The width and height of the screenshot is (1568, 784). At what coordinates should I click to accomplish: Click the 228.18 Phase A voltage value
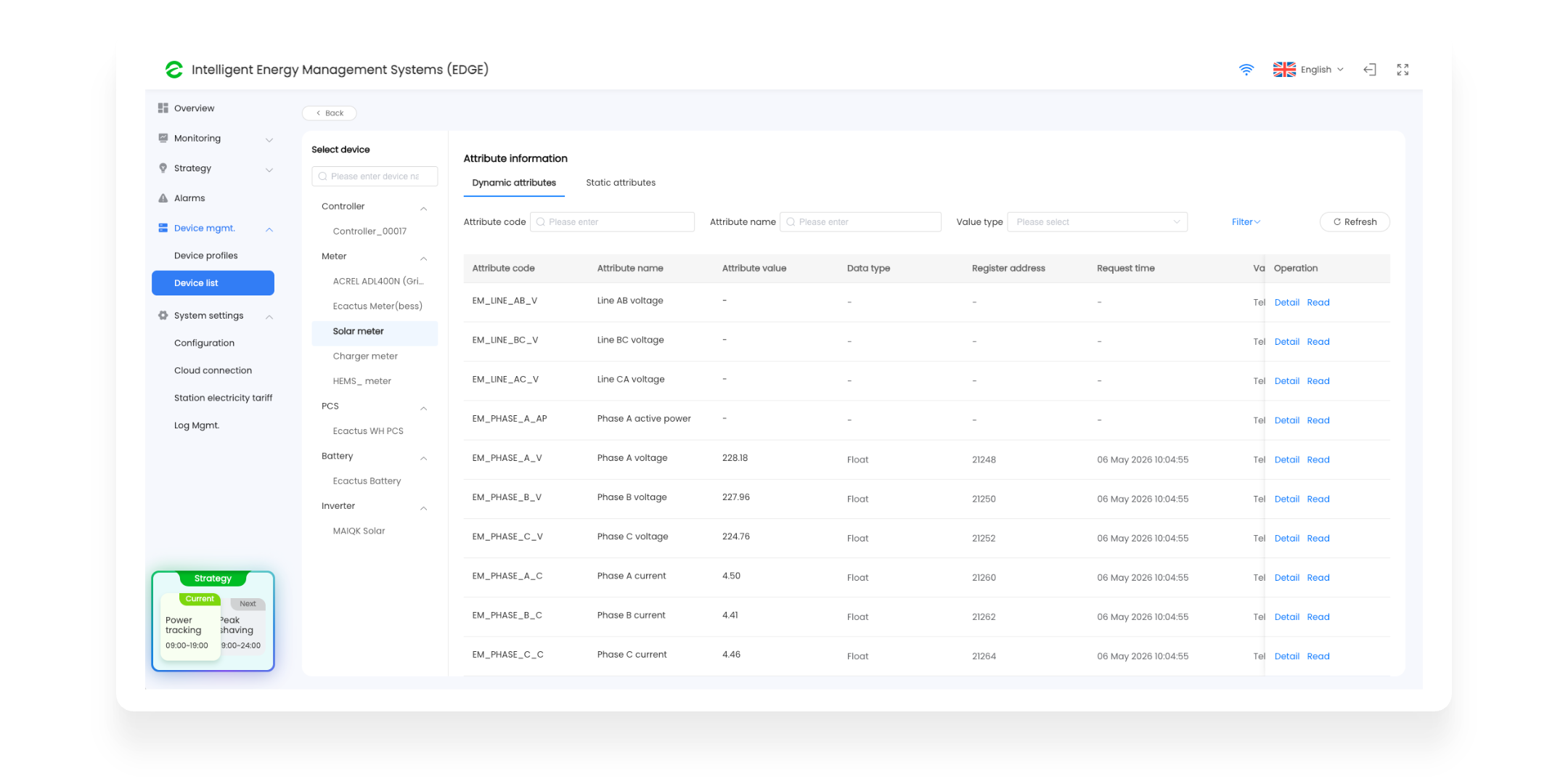click(735, 458)
